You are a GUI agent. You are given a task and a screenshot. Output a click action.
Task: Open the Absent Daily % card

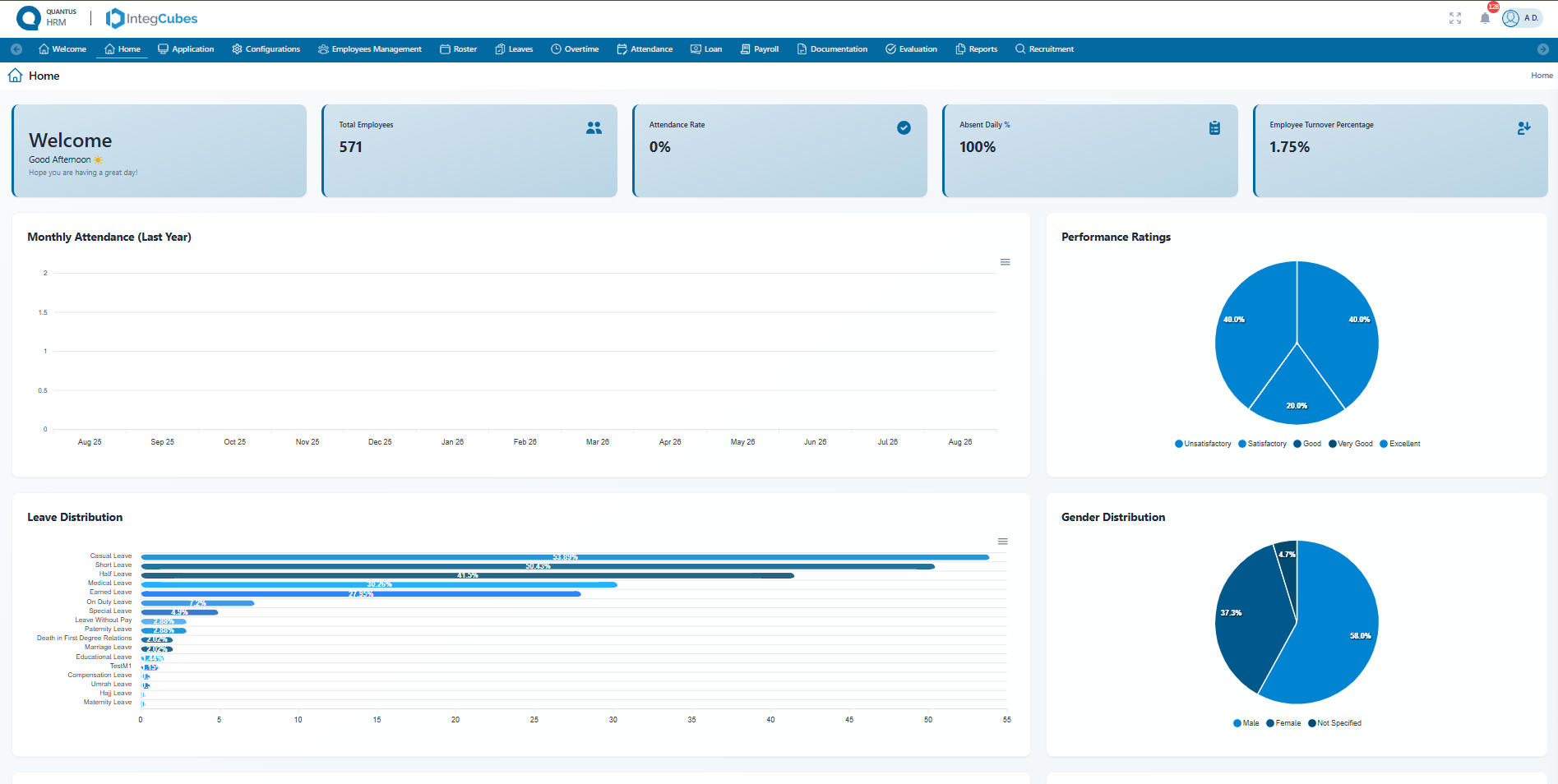pos(1090,150)
